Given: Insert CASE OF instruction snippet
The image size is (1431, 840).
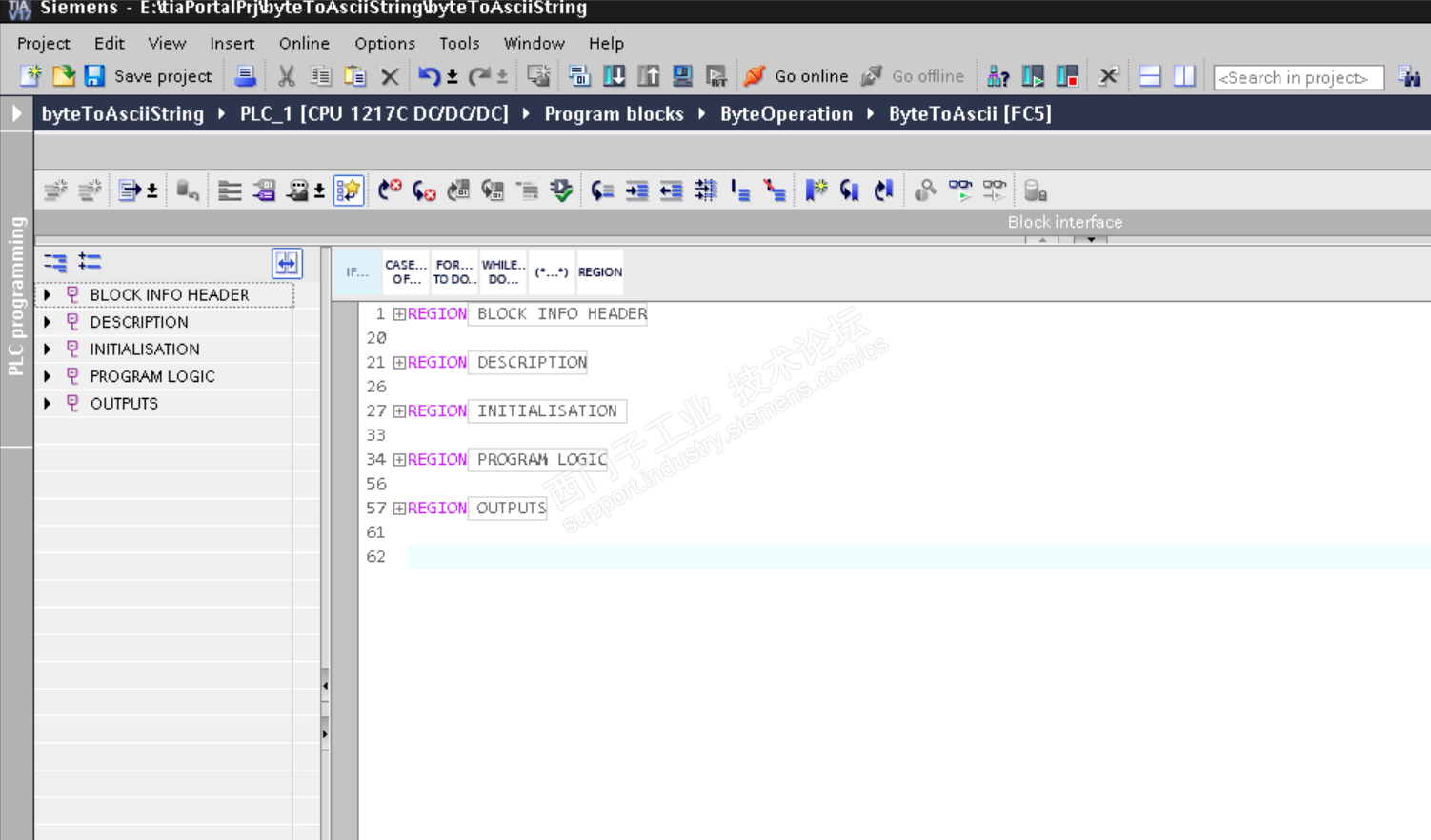Looking at the screenshot, I should point(406,272).
